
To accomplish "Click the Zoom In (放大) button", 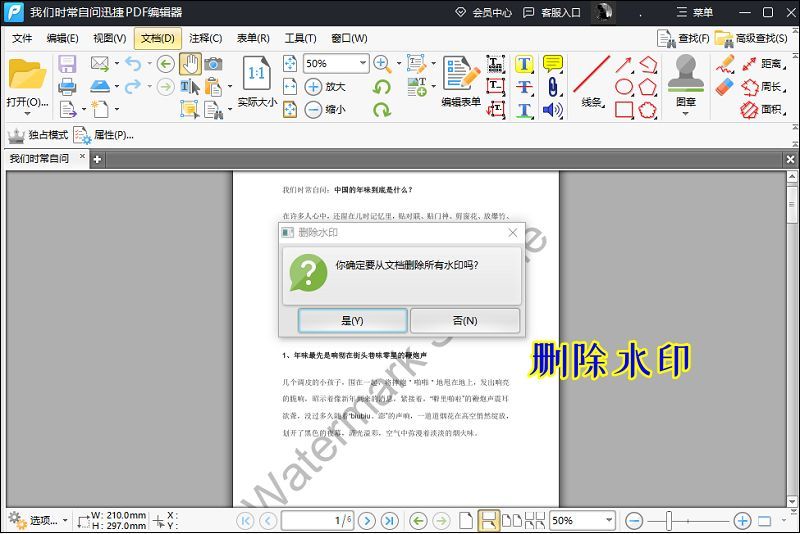I will click(x=325, y=87).
